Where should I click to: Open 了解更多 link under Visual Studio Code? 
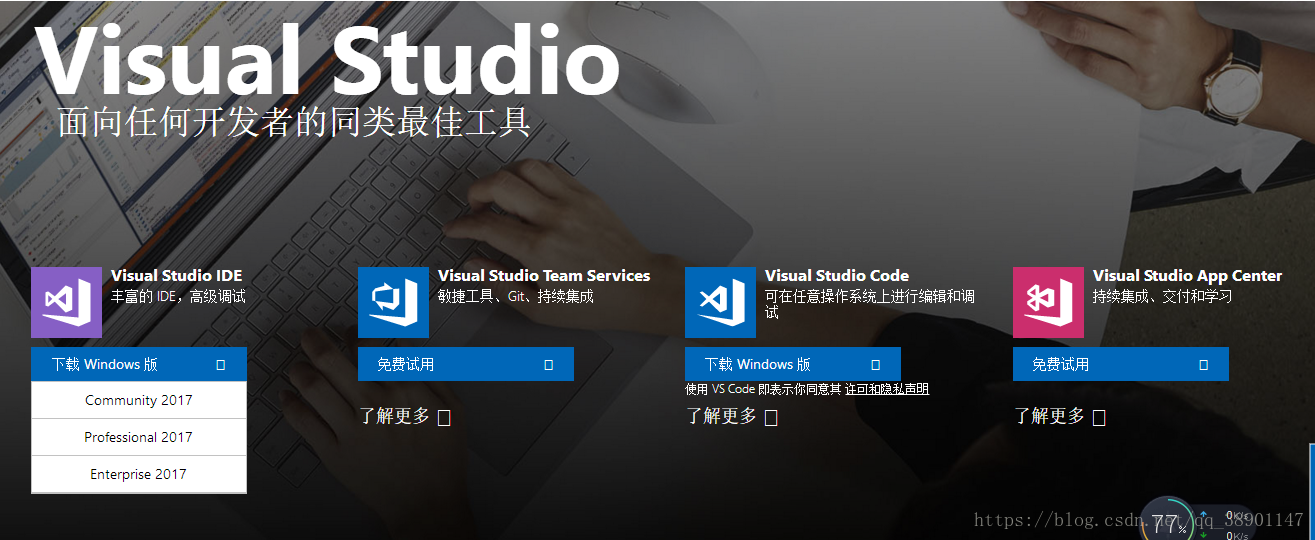pyautogui.click(x=732, y=416)
